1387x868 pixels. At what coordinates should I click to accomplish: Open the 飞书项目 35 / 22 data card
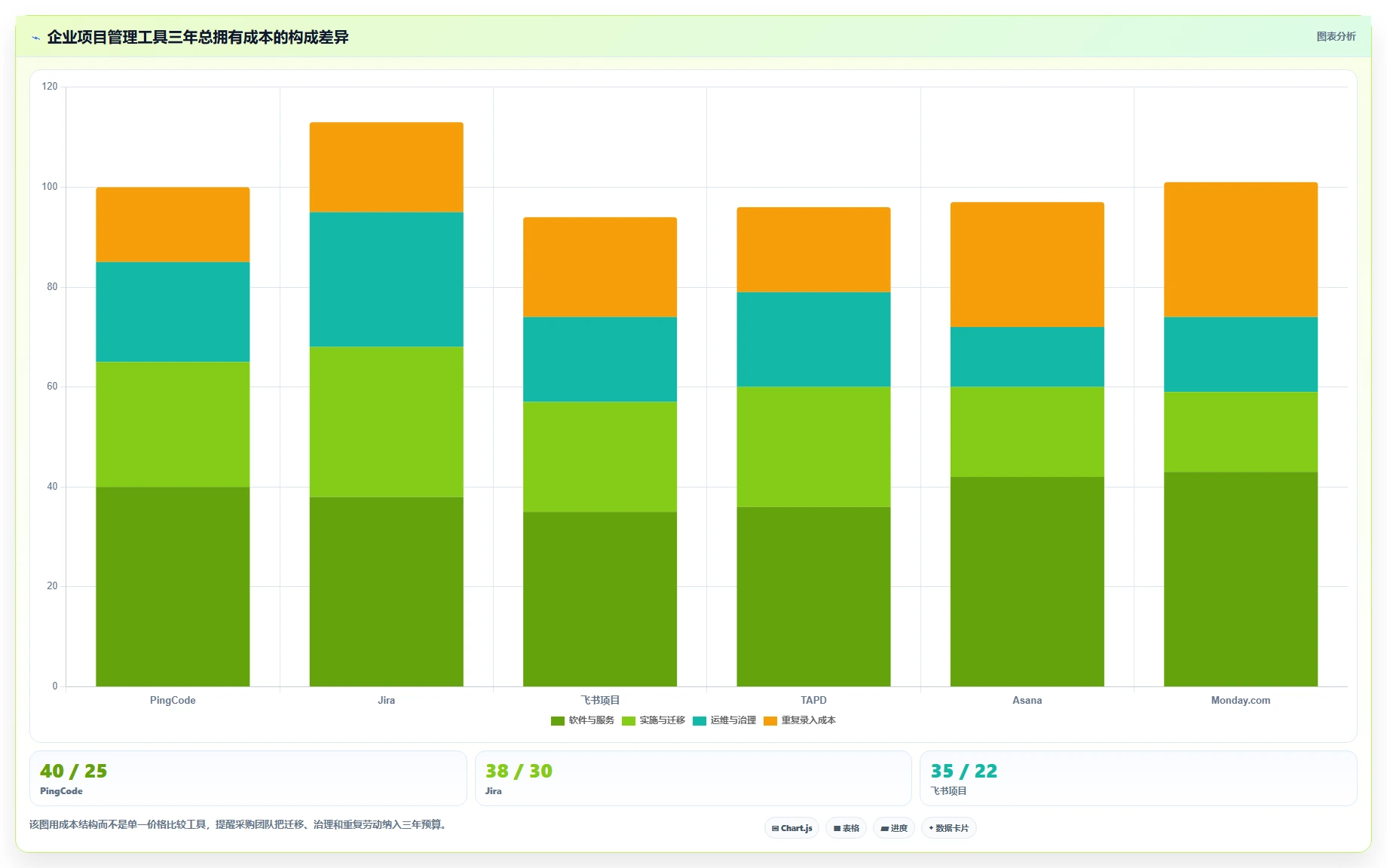click(x=1138, y=778)
